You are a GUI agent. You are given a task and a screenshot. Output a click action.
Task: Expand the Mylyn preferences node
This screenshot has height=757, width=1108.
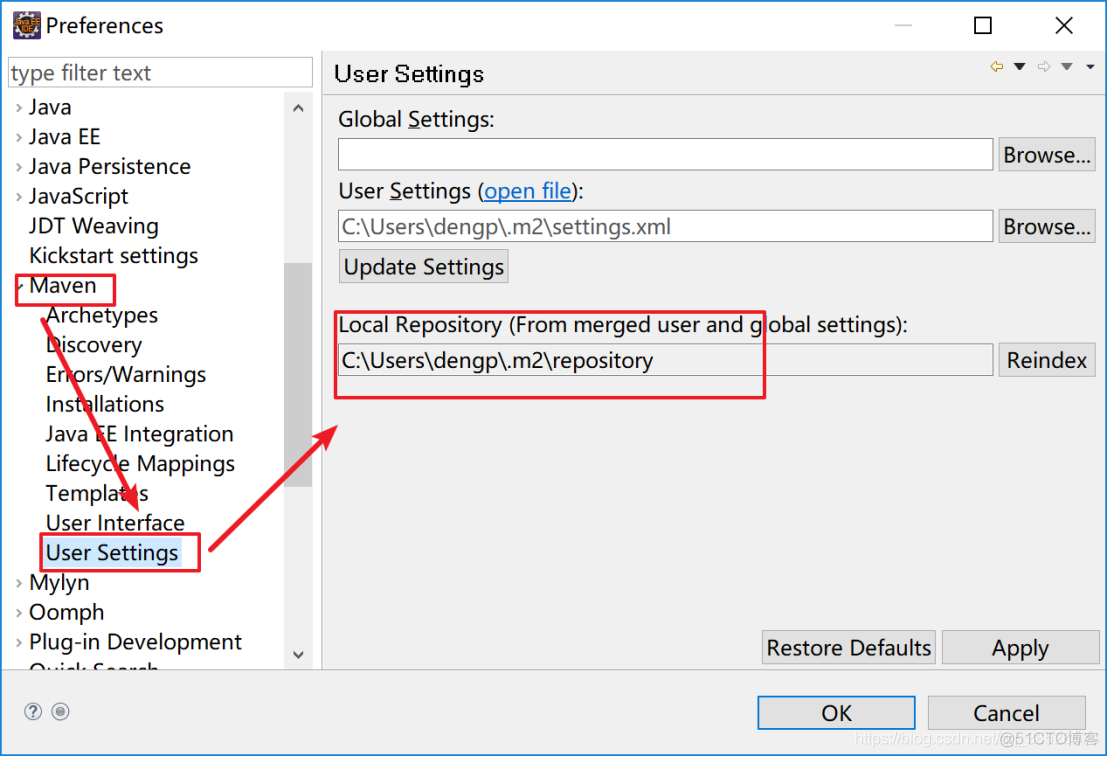19,583
